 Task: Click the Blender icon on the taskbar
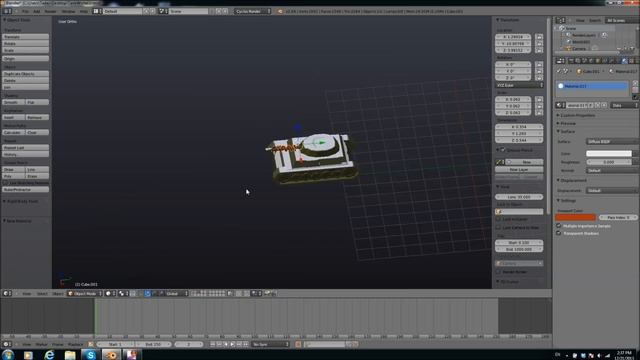coord(111,355)
